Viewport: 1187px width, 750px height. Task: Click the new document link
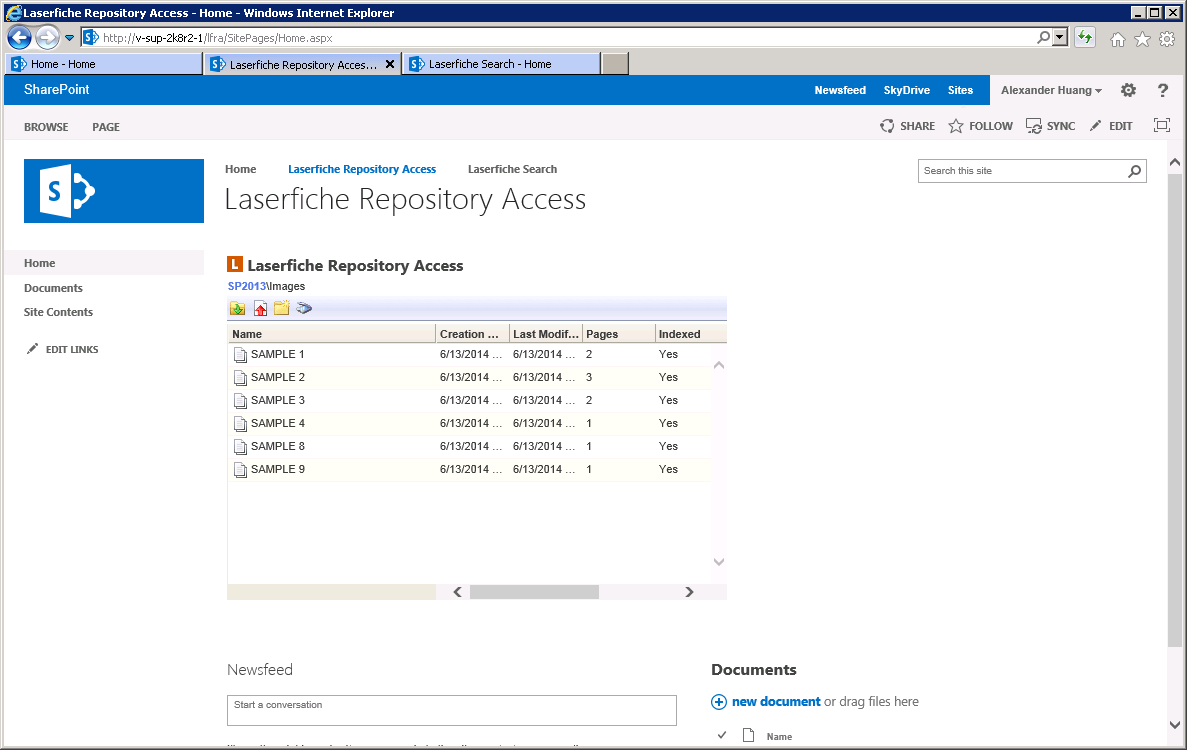pos(776,702)
